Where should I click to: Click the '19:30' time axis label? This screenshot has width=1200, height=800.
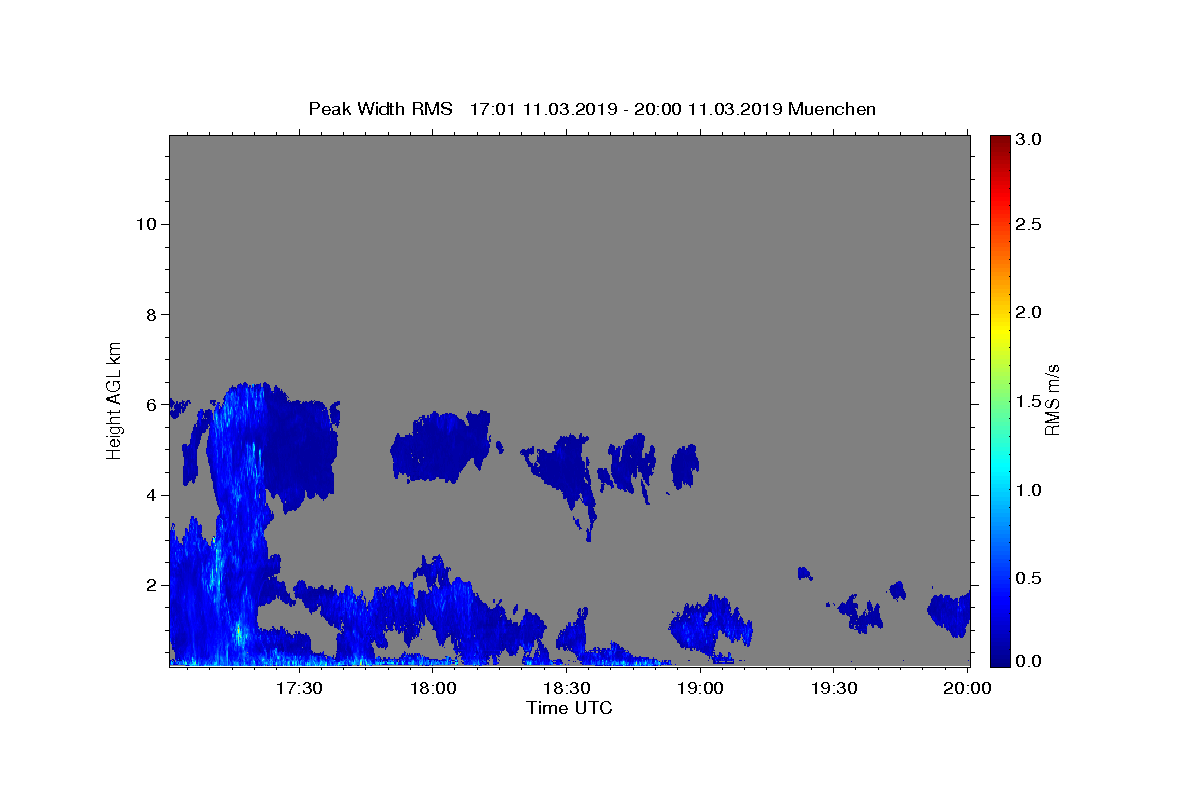[833, 689]
